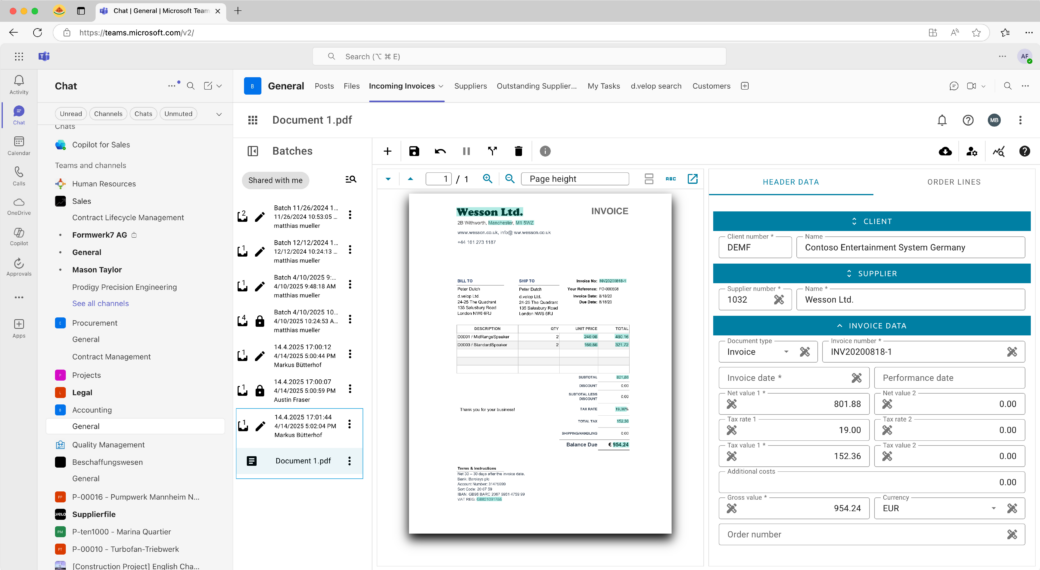This screenshot has width=1040, height=570.
Task: Open Approvals in the Teams sidebar
Action: pyautogui.click(x=19, y=267)
